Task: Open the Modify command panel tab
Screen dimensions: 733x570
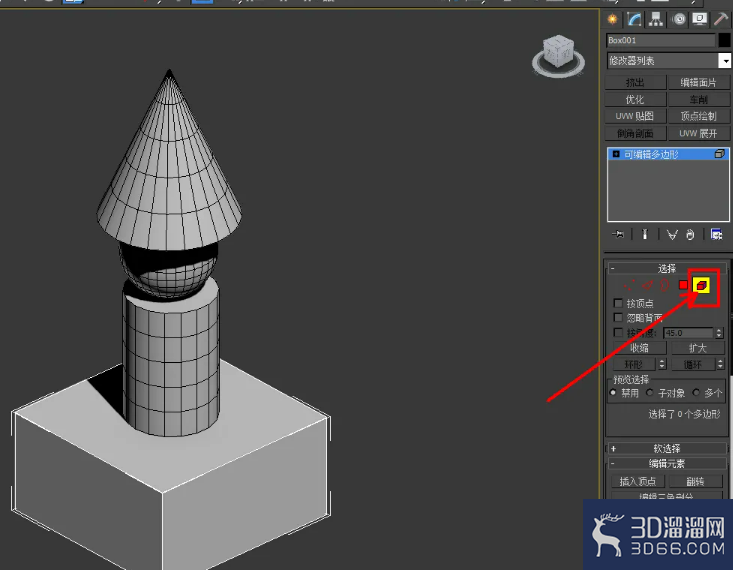Action: [634, 19]
